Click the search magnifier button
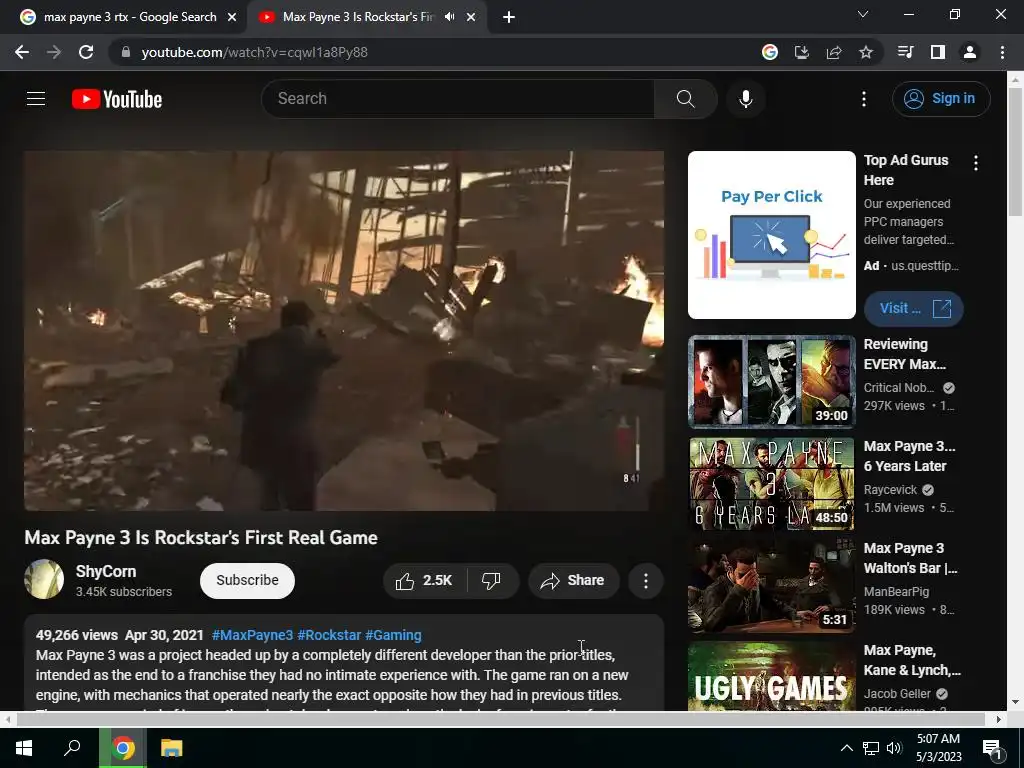Screen dimensions: 1024x768 685,99
